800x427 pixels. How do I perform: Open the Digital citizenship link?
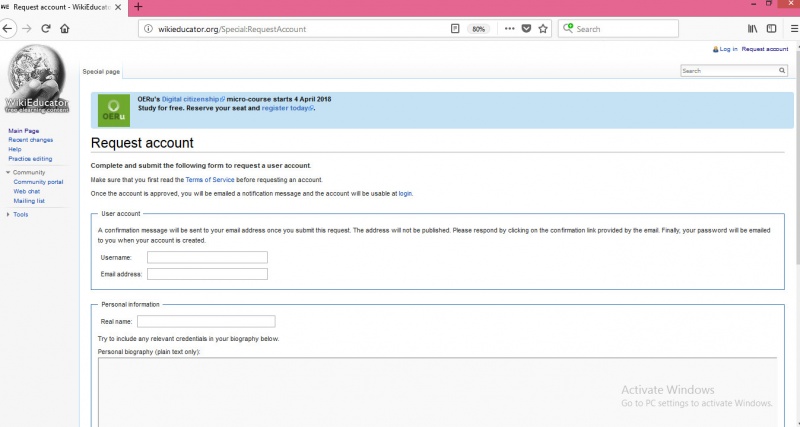click(x=193, y=99)
